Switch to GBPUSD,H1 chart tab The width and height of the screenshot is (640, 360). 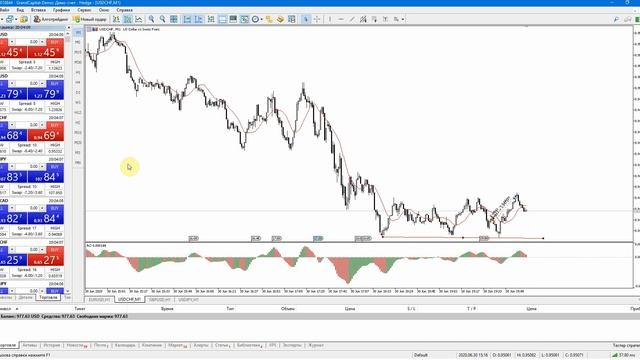pos(160,300)
